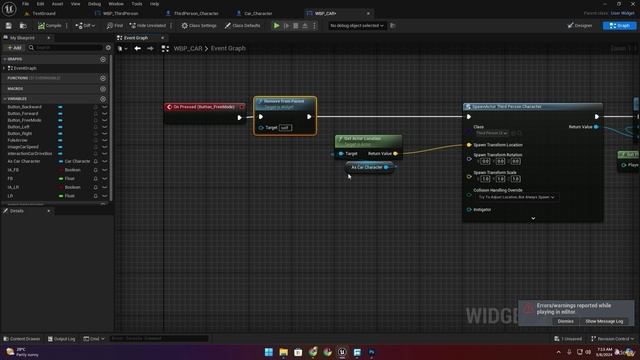
Task: Switch to the WBP_ThirdPerson tab
Action: [x=120, y=13]
